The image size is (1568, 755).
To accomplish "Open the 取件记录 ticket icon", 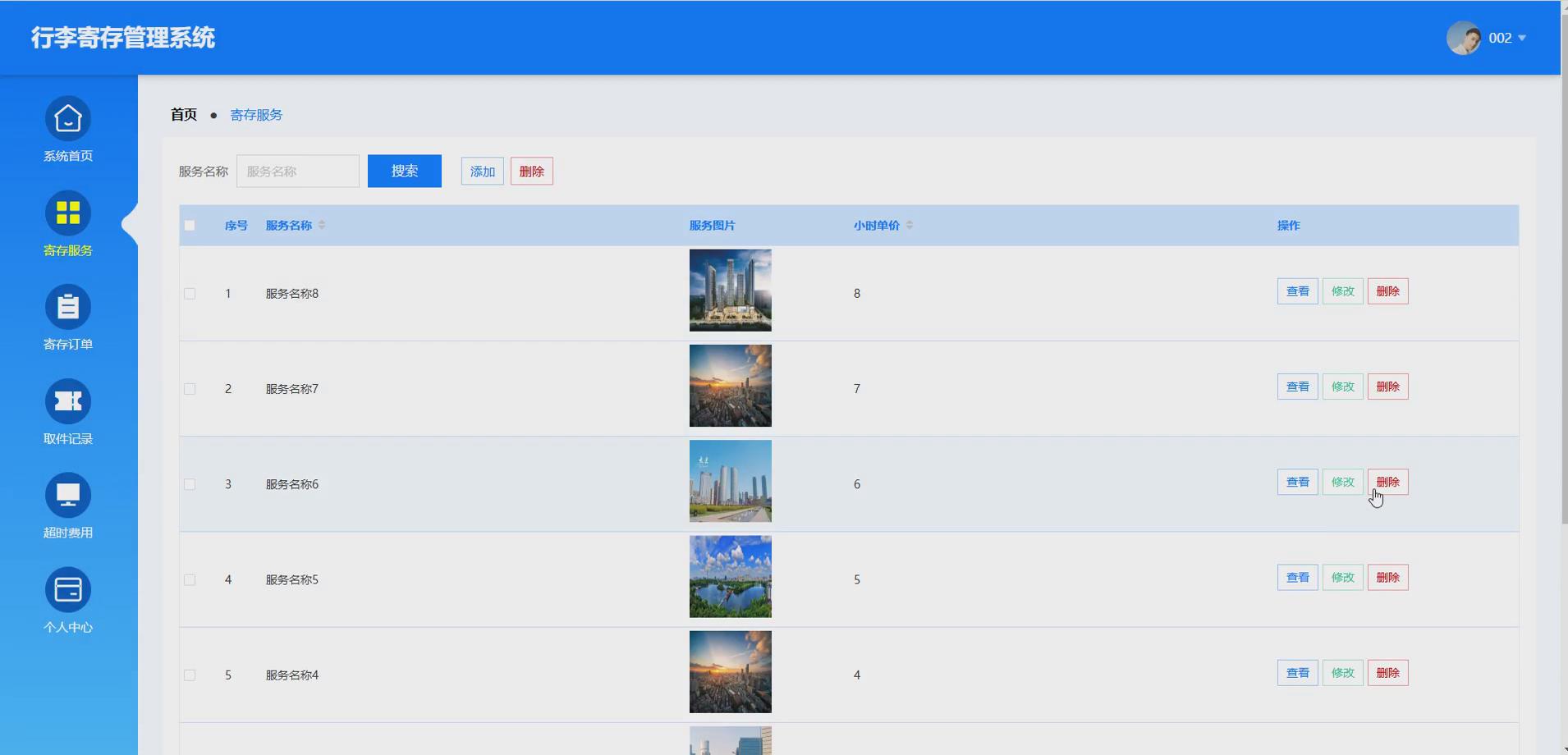I will pyautogui.click(x=68, y=401).
